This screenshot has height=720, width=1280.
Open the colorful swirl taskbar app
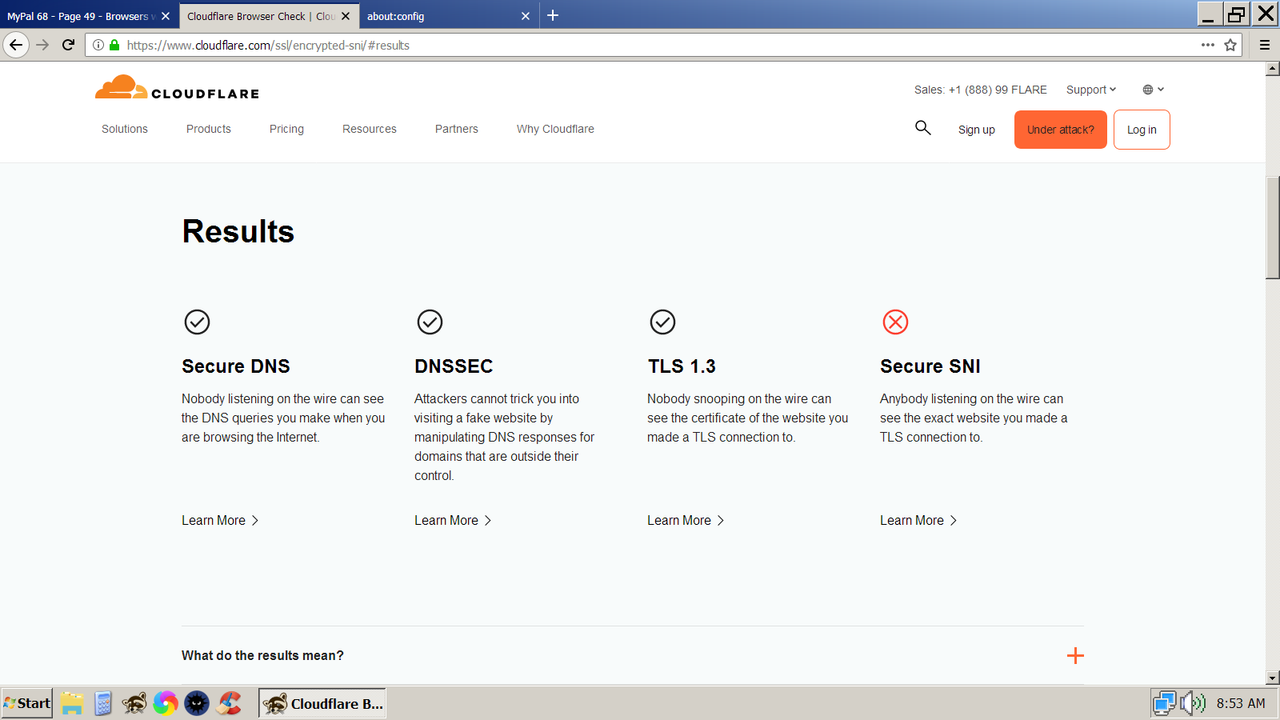click(x=165, y=704)
